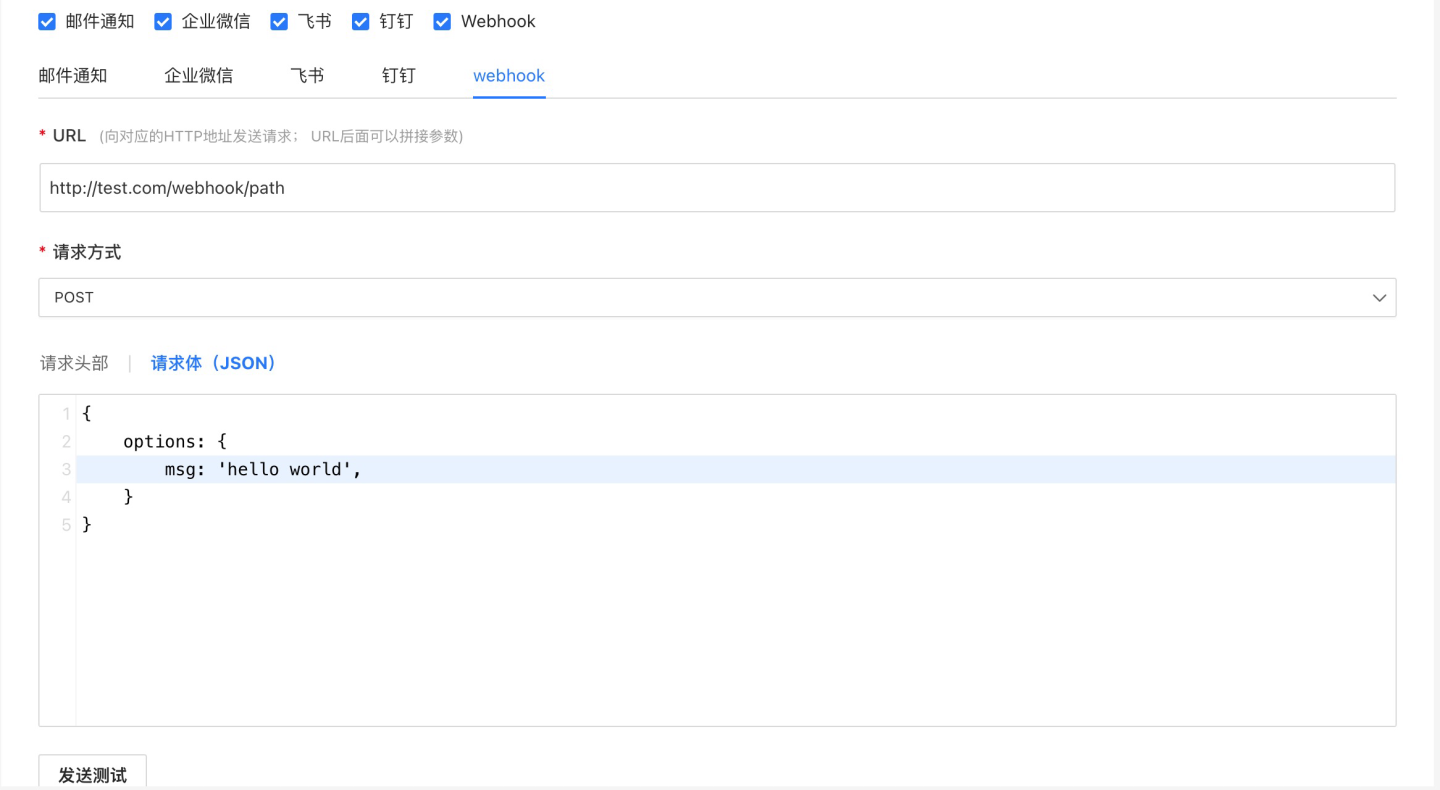Switch to the 邮件通知 tab

click(x=73, y=76)
